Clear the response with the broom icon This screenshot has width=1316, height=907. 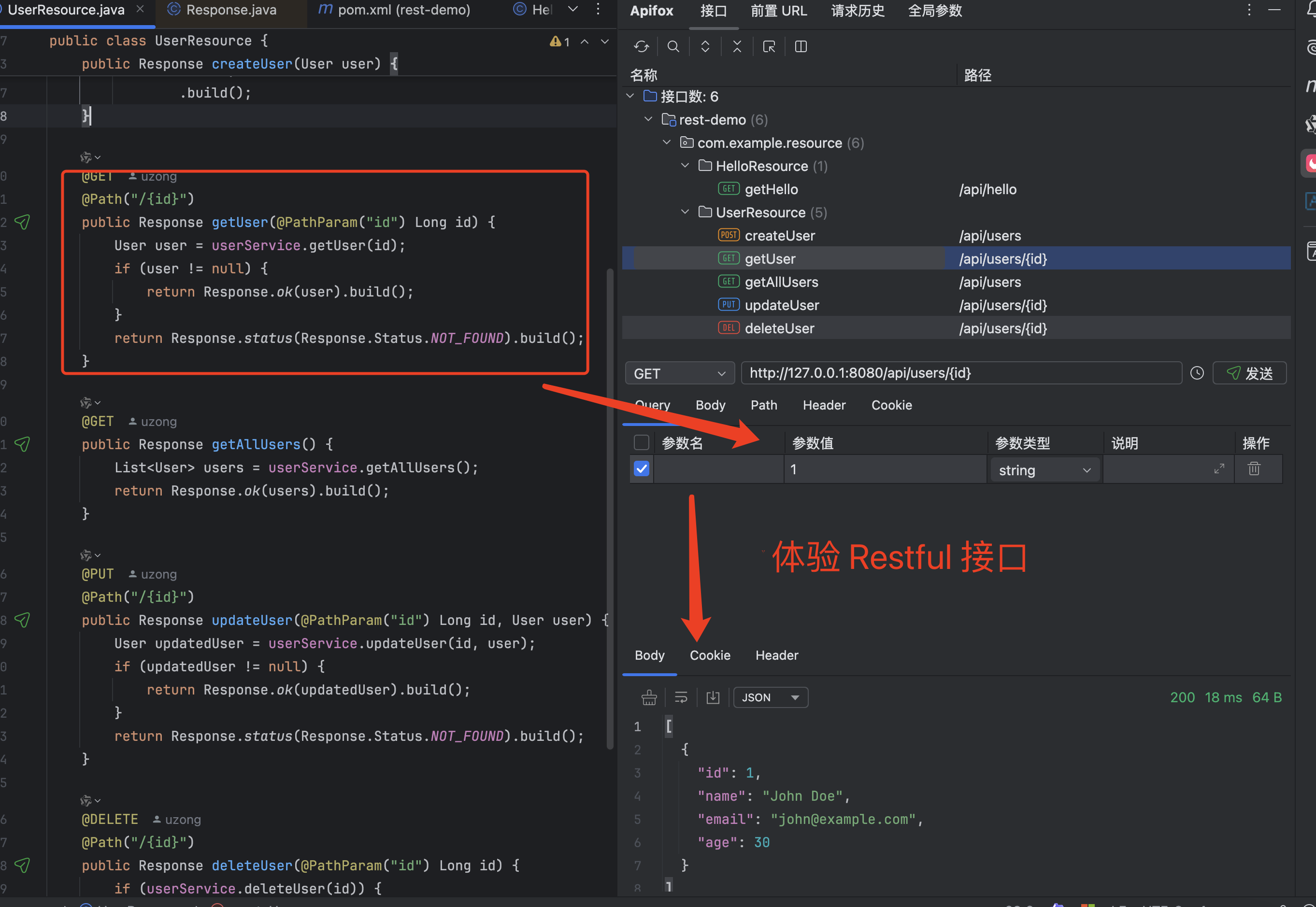(x=649, y=697)
